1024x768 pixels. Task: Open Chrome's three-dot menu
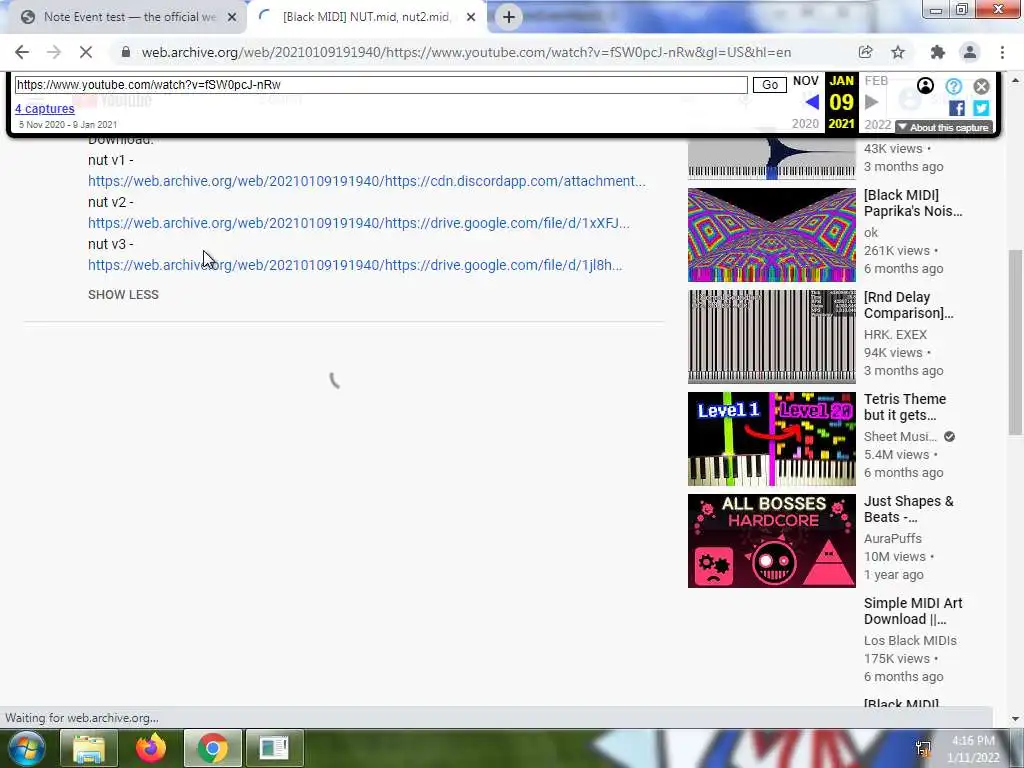pyautogui.click(x=1002, y=52)
